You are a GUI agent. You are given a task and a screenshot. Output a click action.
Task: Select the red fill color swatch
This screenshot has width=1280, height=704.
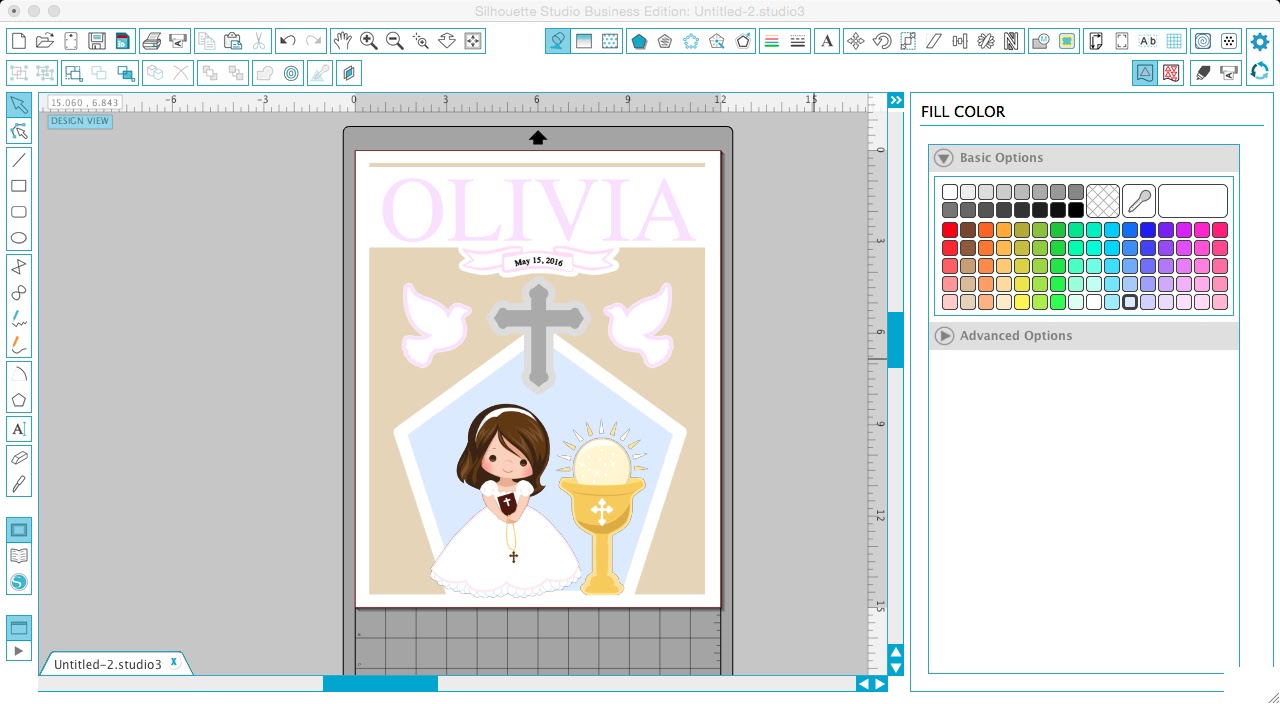(x=949, y=229)
